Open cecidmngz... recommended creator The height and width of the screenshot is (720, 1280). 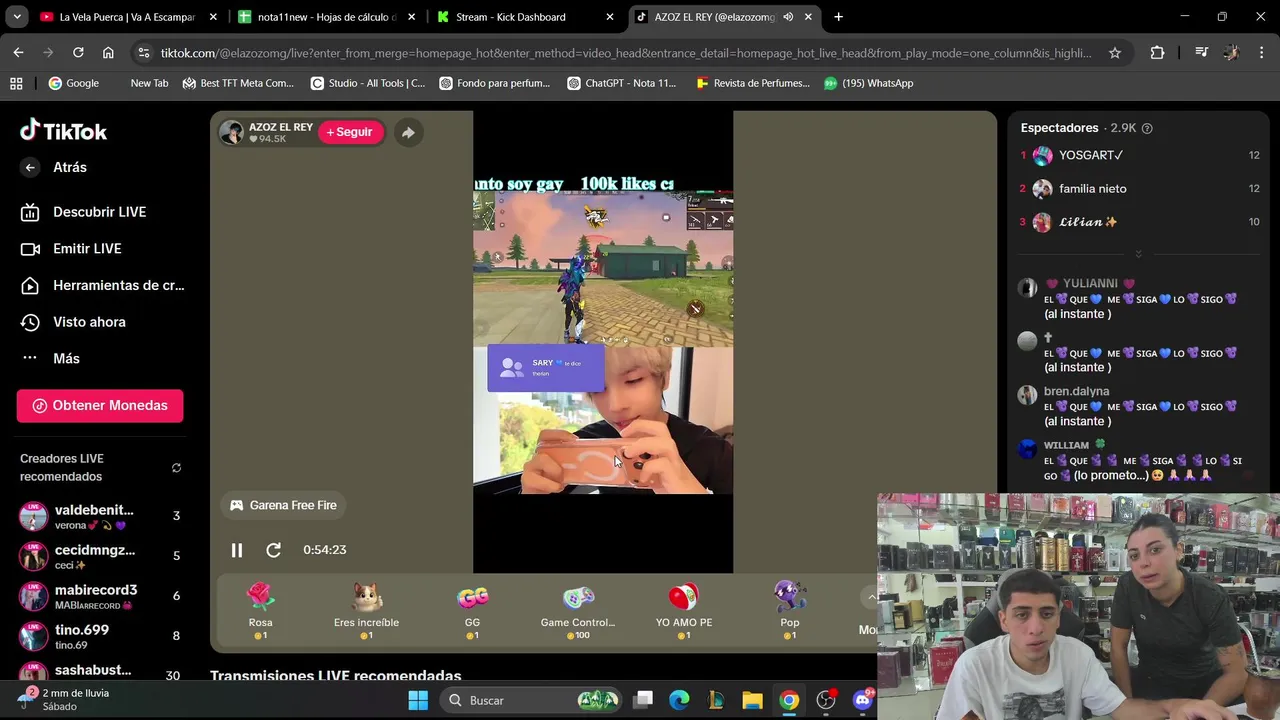[100, 556]
